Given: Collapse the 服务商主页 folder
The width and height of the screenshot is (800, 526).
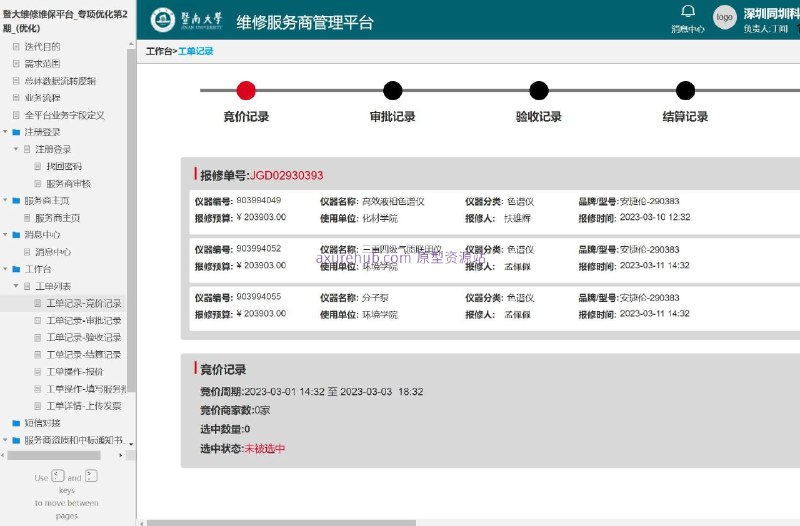Looking at the screenshot, I should coord(6,200).
